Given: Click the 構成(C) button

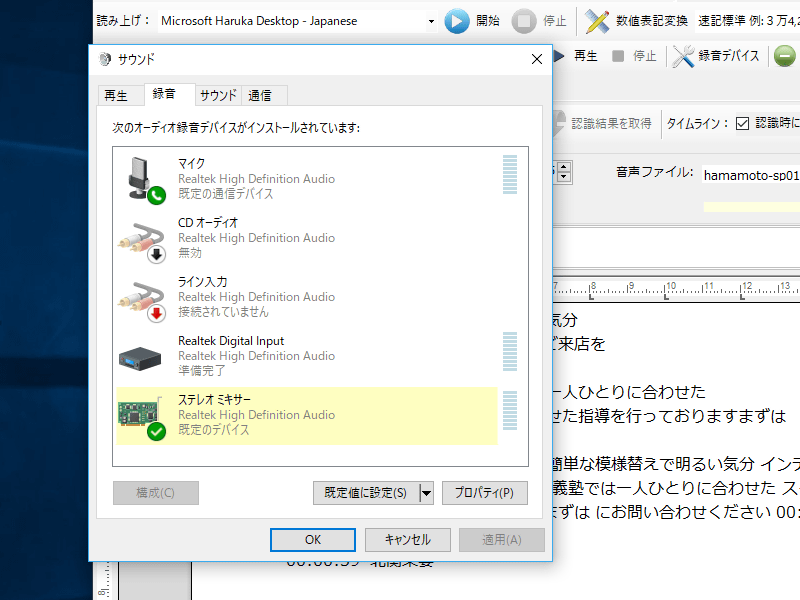Looking at the screenshot, I should point(156,493).
